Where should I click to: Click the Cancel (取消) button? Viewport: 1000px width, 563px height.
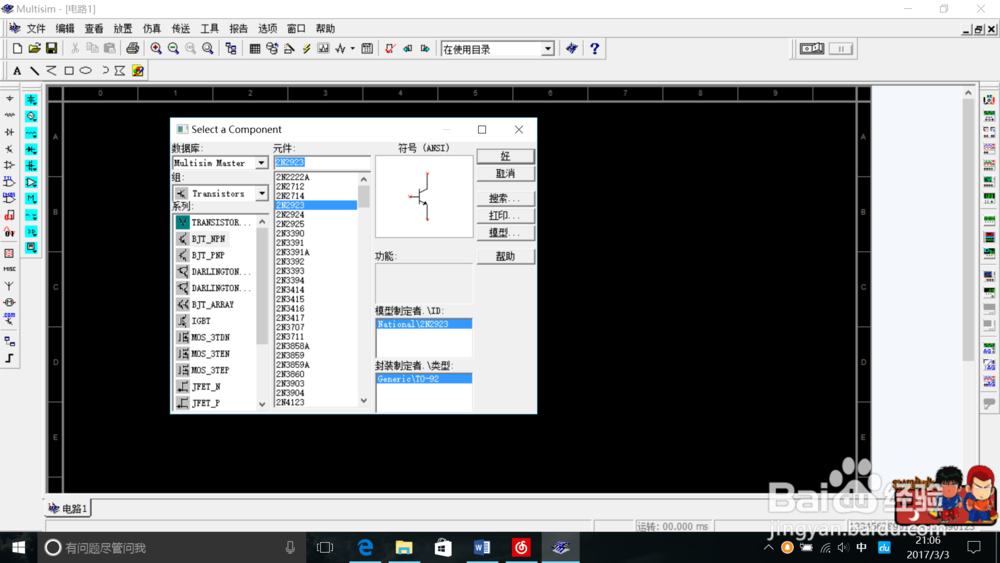coord(505,173)
